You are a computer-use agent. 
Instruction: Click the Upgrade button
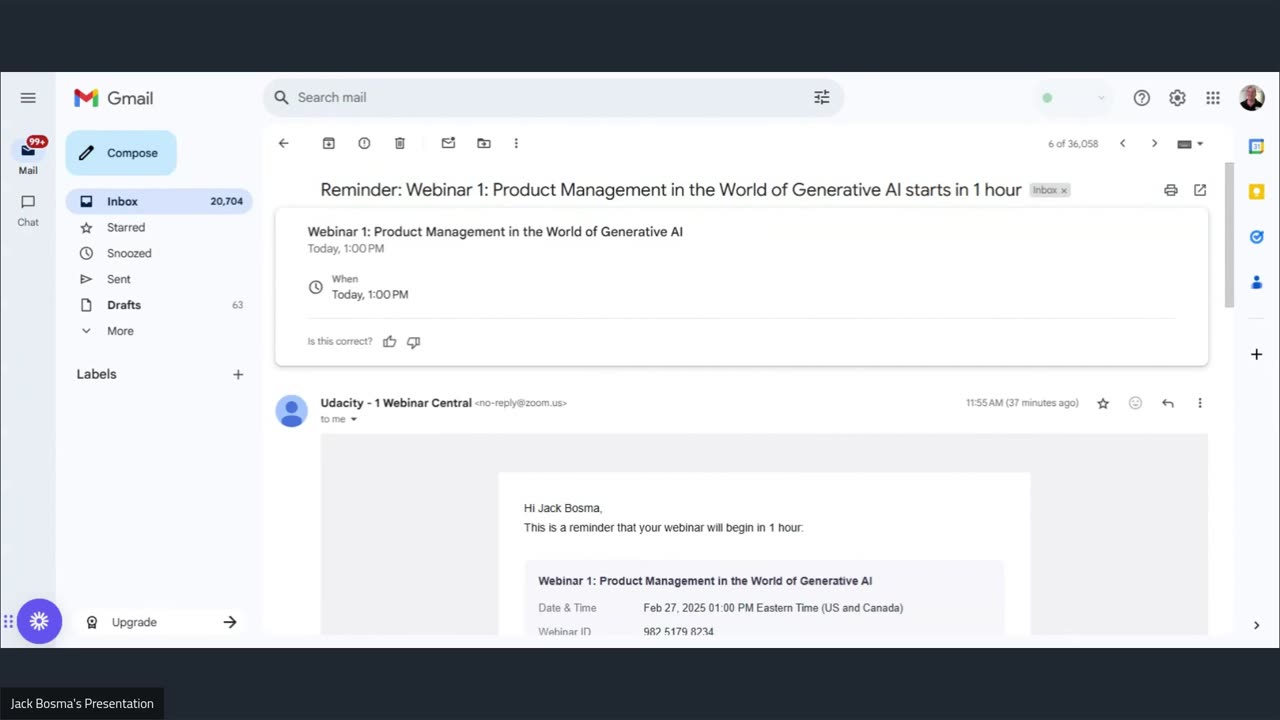coord(161,622)
